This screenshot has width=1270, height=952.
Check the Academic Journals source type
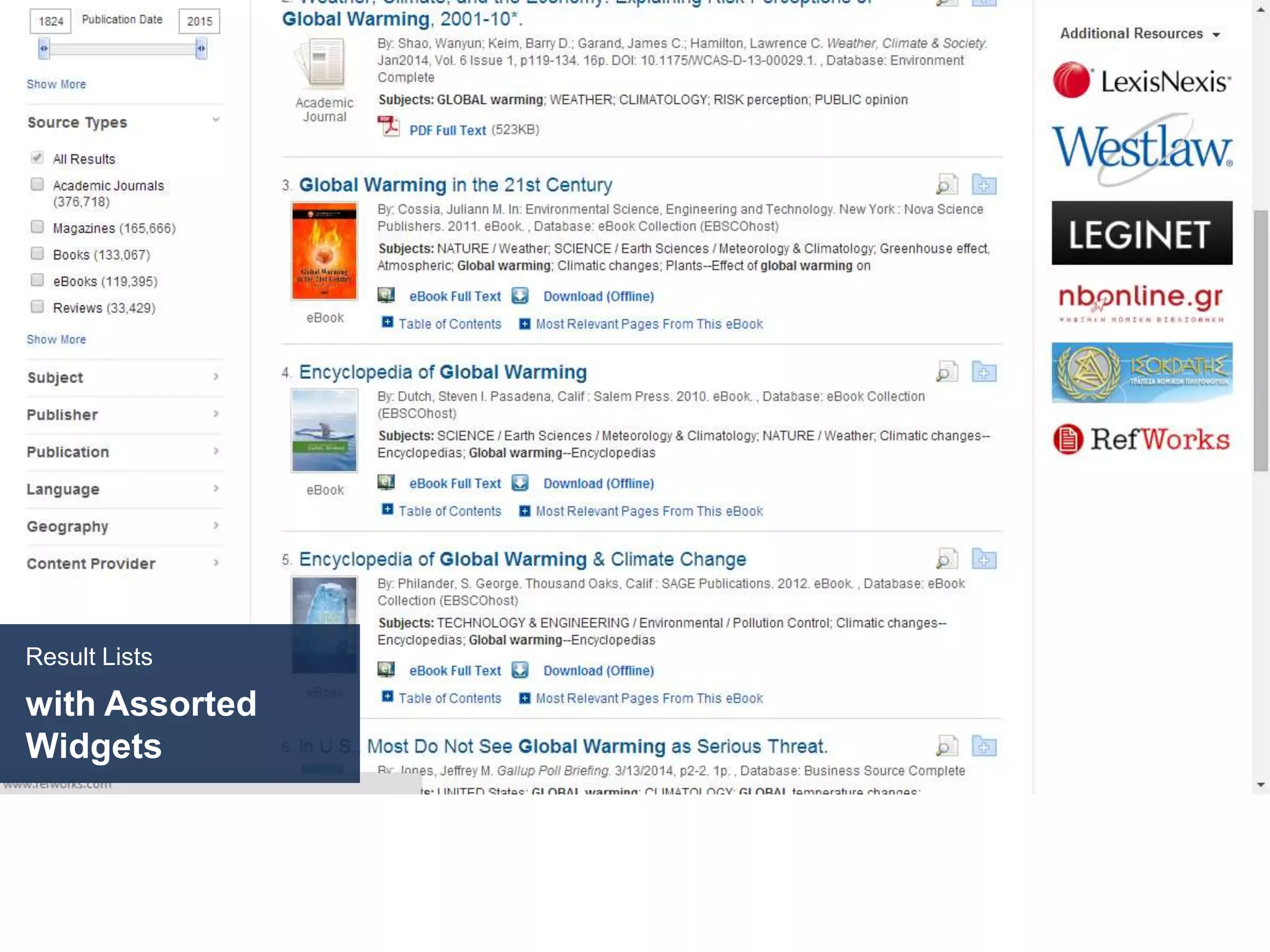pyautogui.click(x=37, y=184)
